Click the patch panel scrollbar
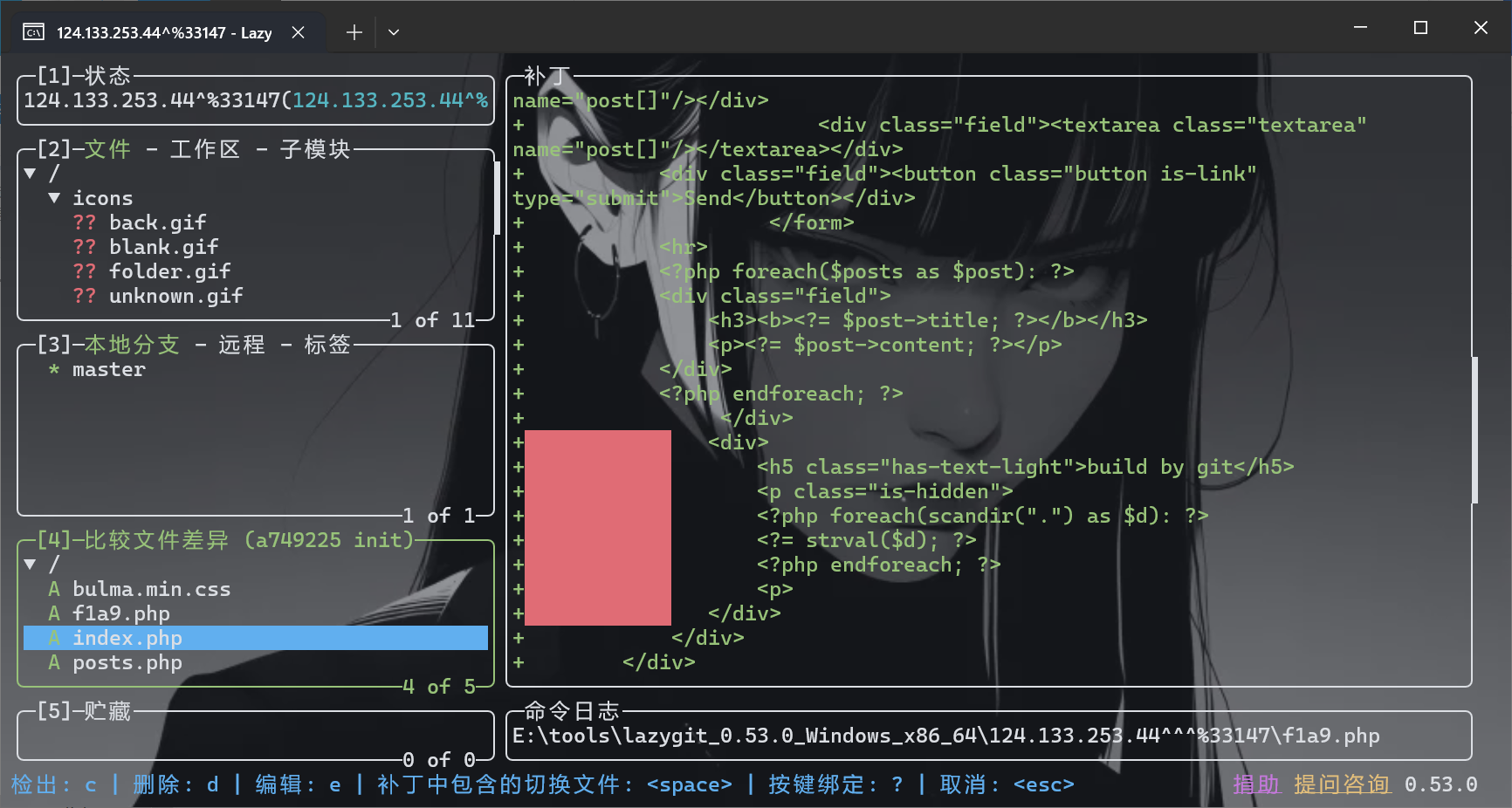This screenshot has height=808, width=1512. [1474, 429]
